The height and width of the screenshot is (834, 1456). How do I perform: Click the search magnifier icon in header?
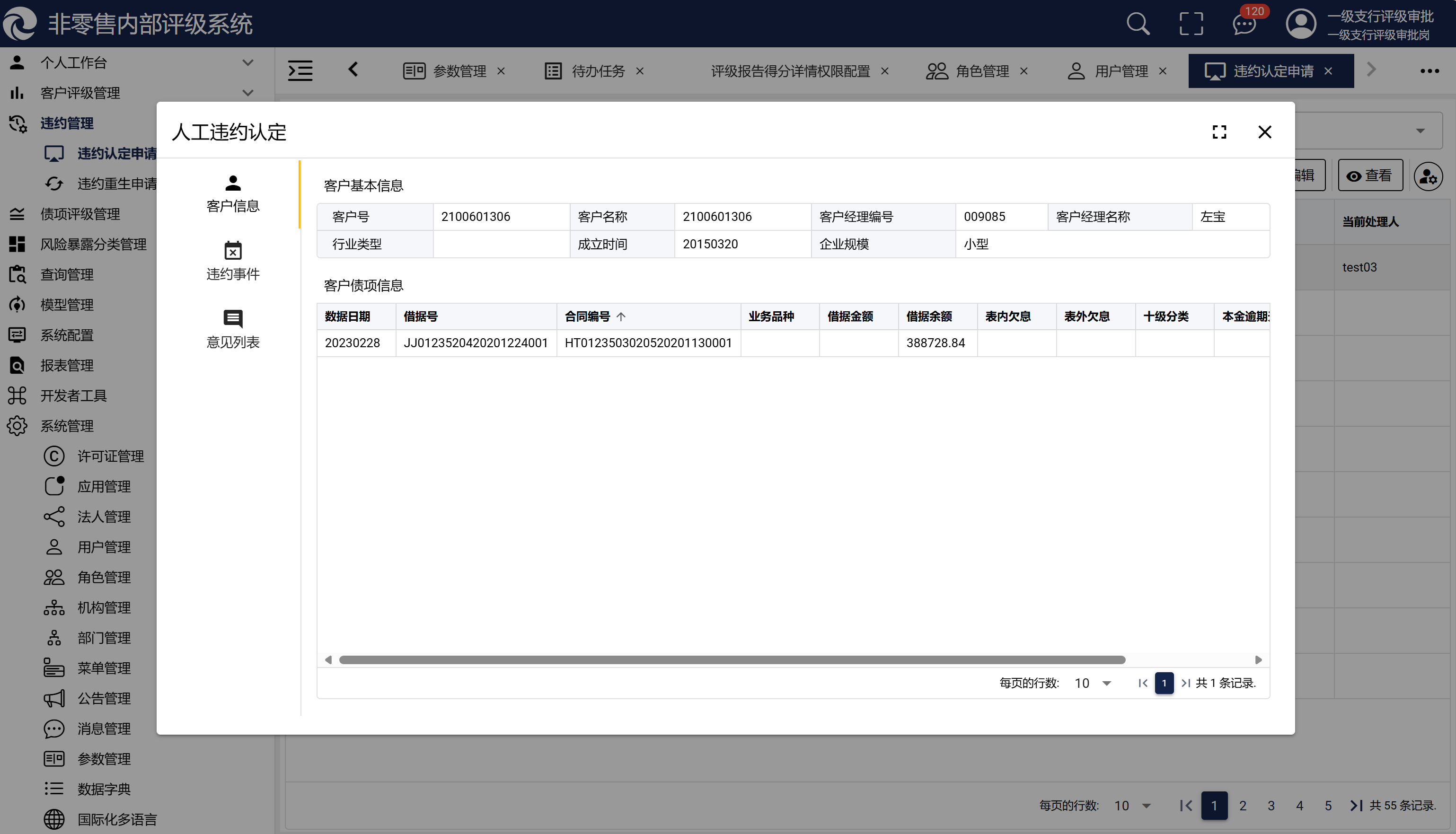click(x=1138, y=24)
